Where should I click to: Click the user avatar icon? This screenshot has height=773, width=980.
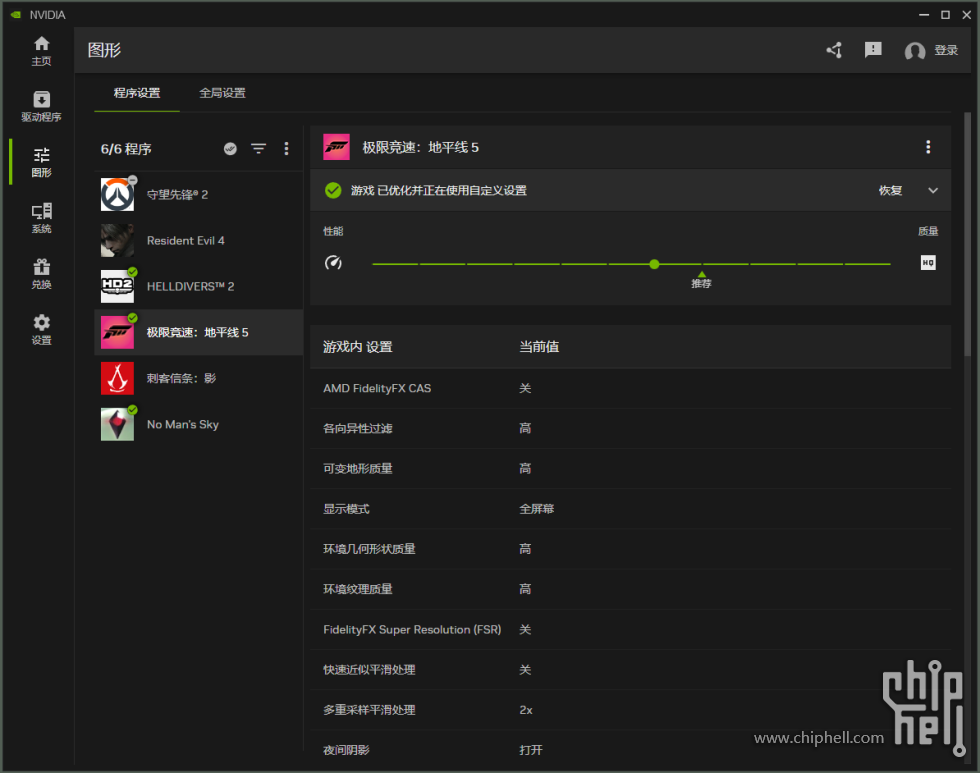click(x=914, y=51)
